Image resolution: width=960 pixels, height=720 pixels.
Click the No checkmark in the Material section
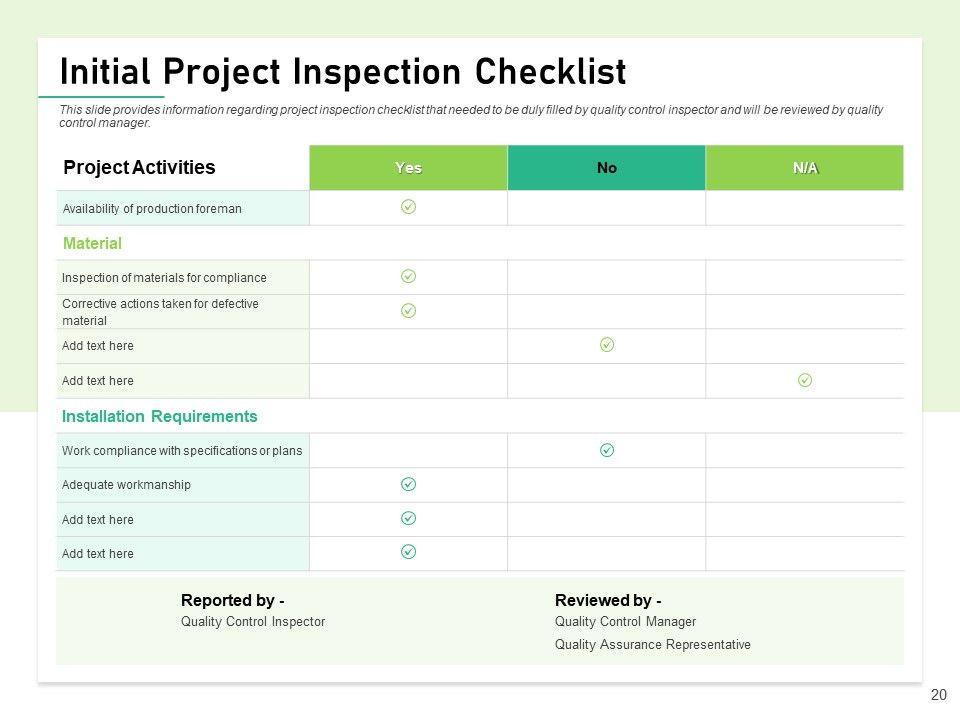point(607,345)
